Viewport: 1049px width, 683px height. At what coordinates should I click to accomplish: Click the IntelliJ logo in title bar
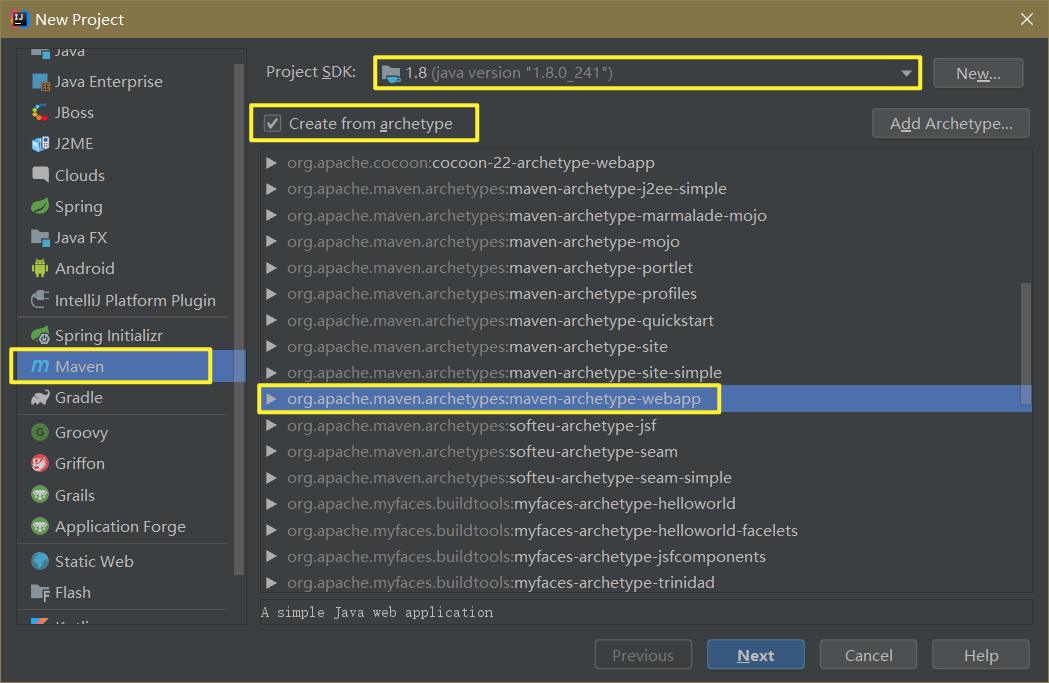tap(20, 19)
